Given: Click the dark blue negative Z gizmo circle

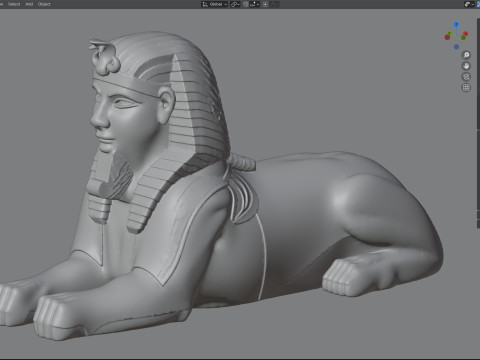Looking at the screenshot, I should (x=456, y=47).
